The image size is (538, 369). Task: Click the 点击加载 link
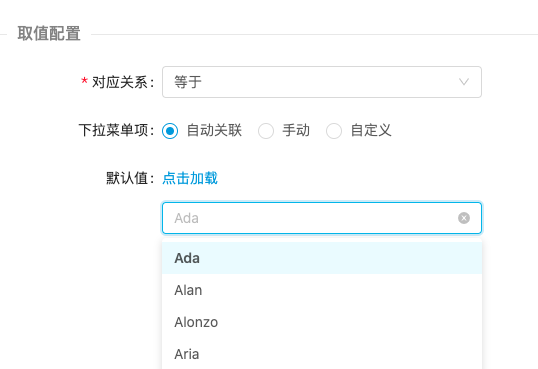[x=190, y=178]
